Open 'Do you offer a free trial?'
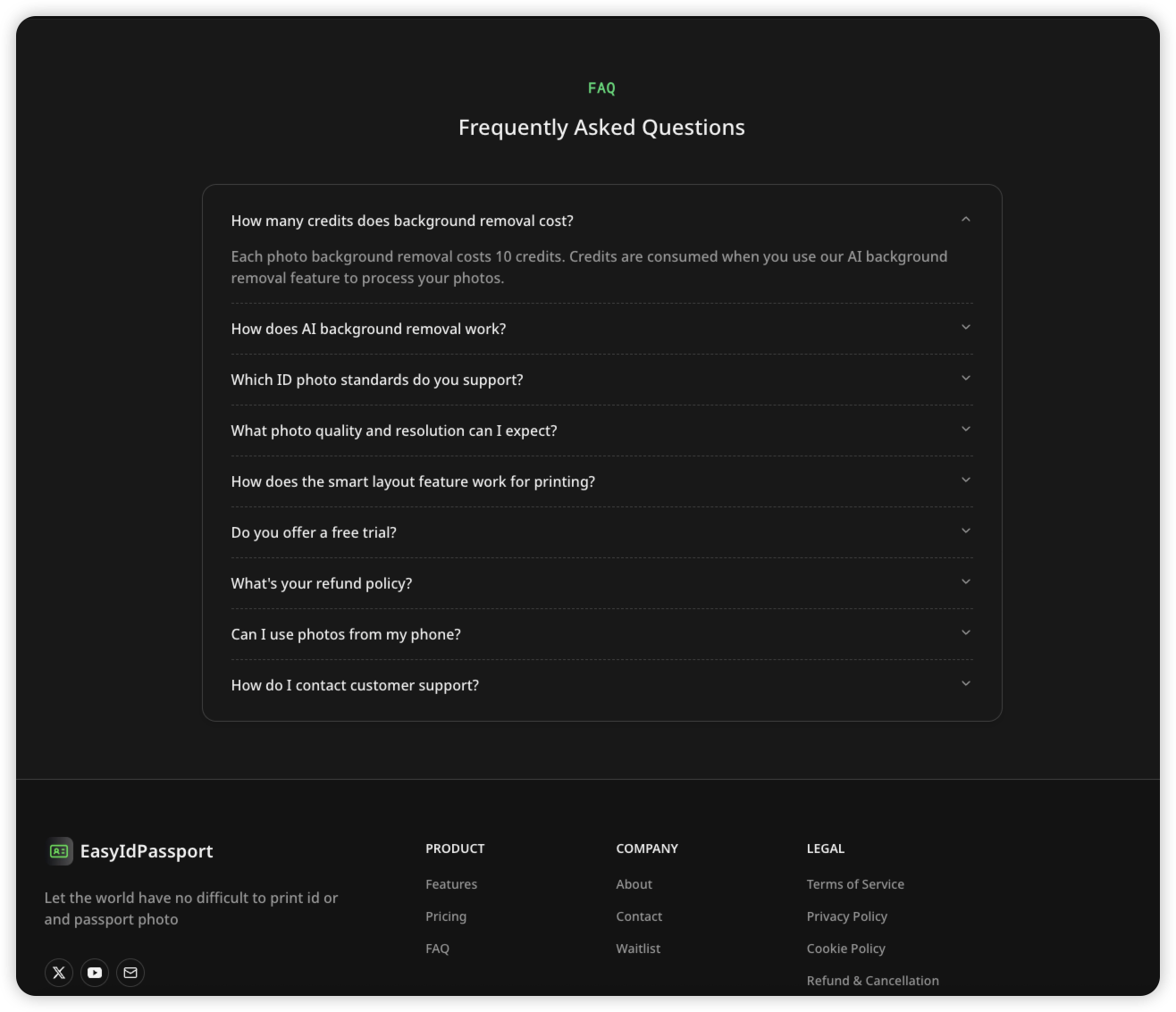 click(x=601, y=531)
